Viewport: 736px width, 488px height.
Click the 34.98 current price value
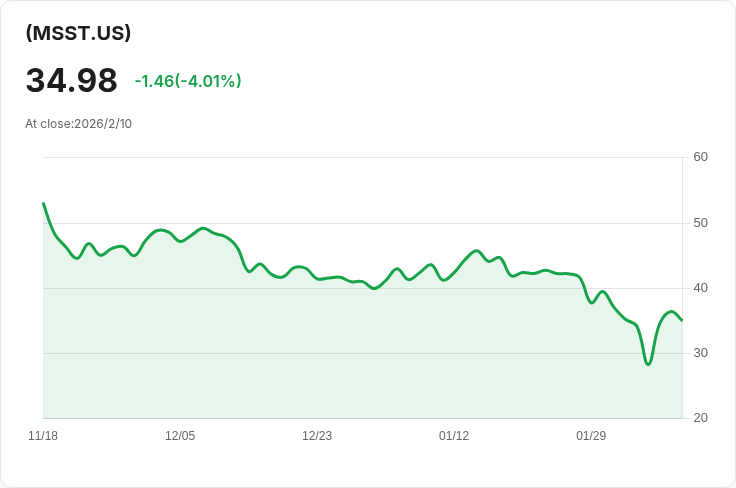71,81
